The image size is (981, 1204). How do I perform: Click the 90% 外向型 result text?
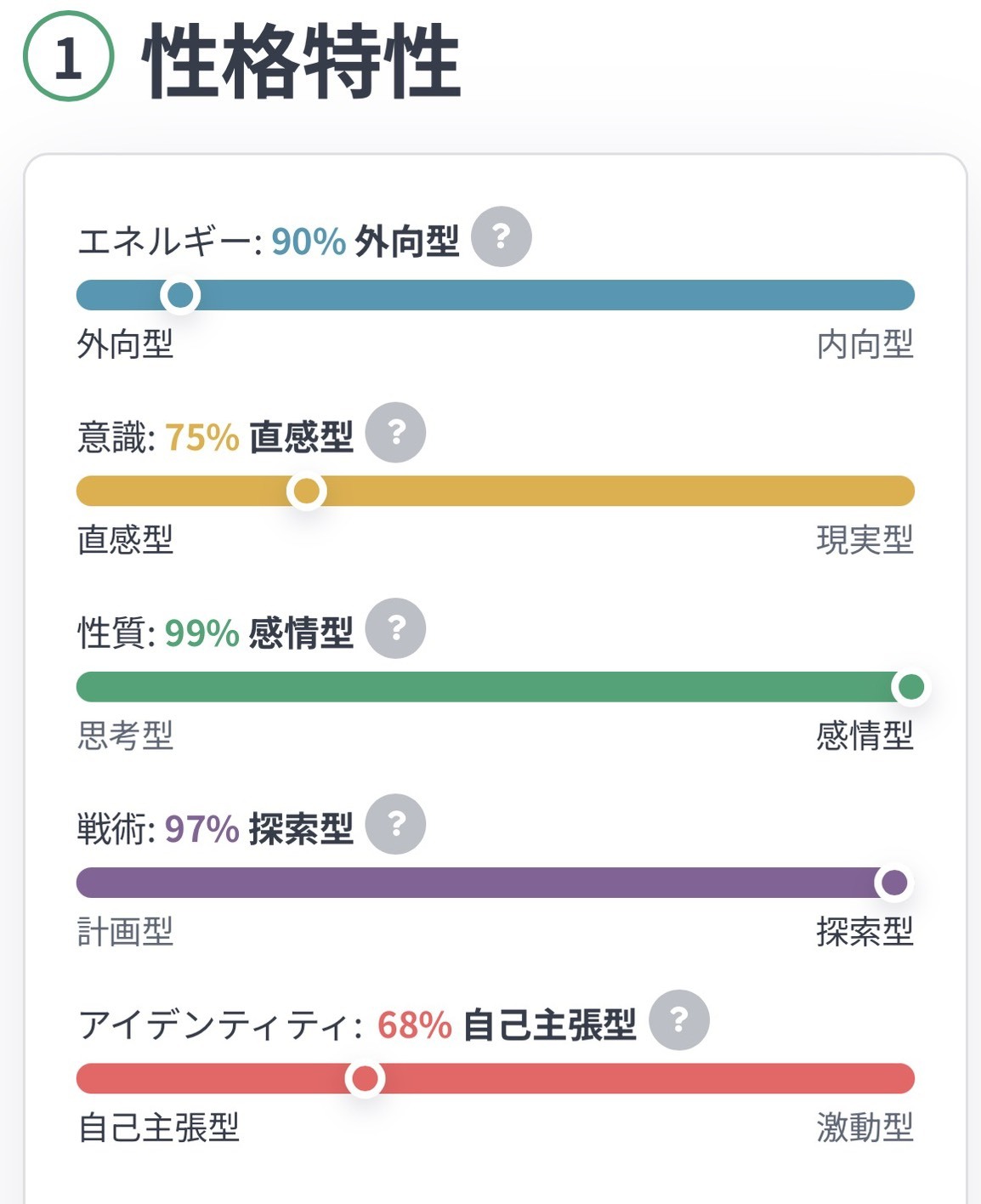pos(366,241)
